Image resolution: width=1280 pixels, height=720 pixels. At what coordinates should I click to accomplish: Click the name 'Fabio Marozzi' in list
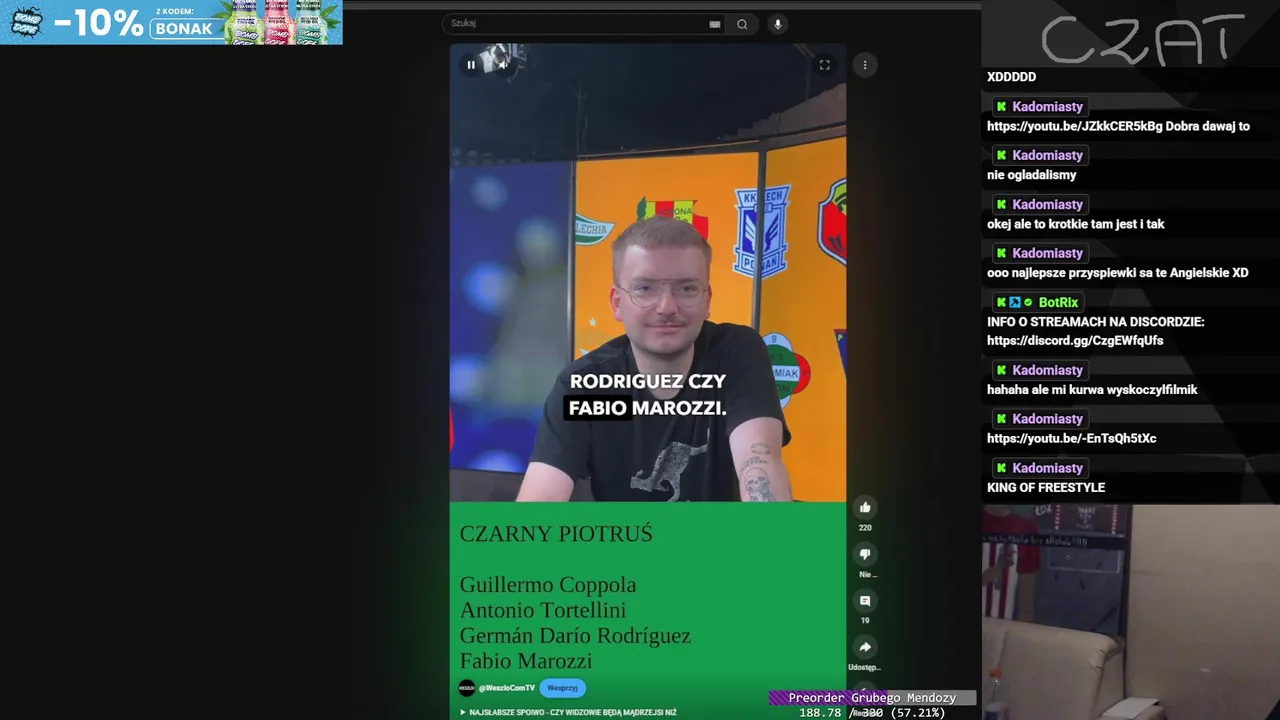coord(526,661)
